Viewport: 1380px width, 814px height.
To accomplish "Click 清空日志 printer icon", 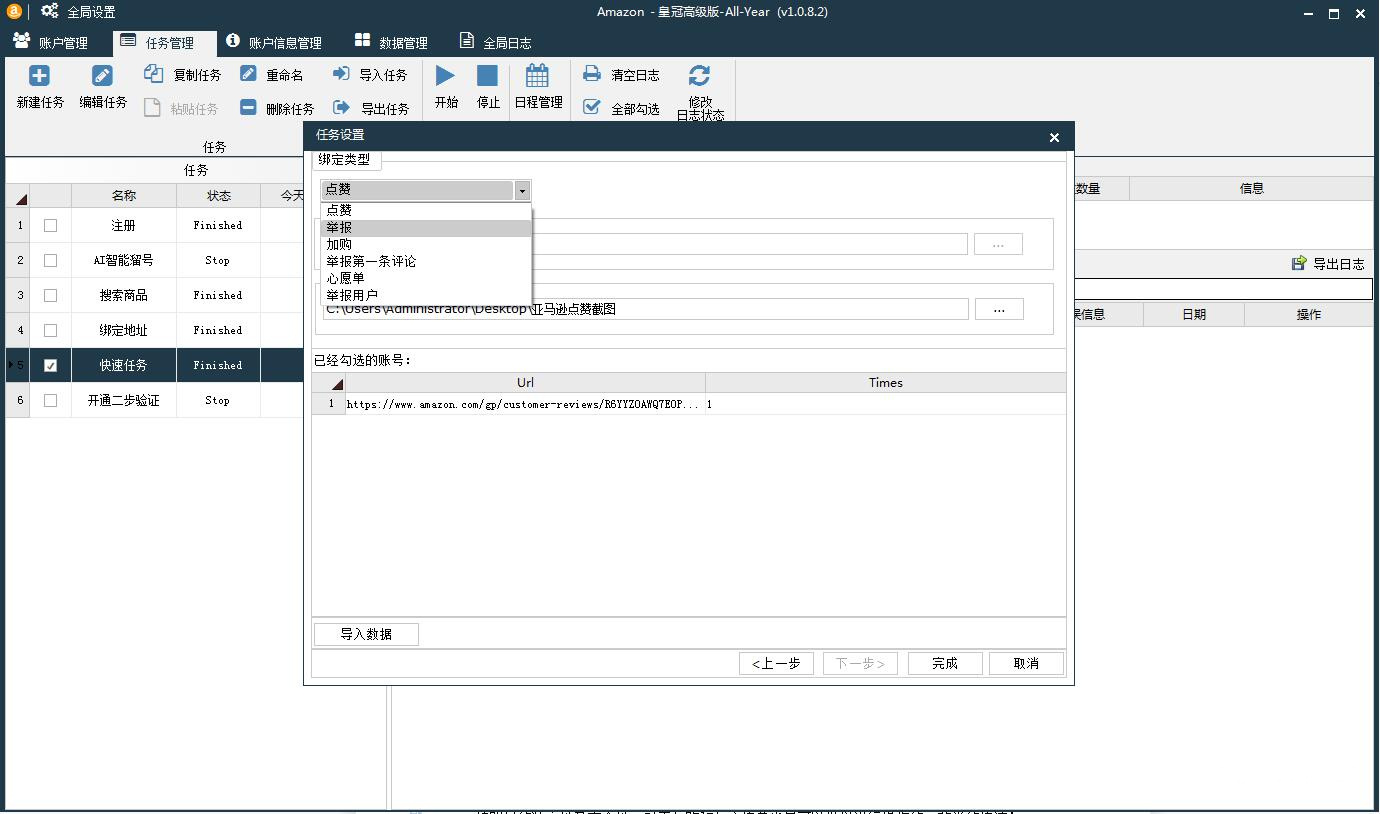I will (592, 74).
